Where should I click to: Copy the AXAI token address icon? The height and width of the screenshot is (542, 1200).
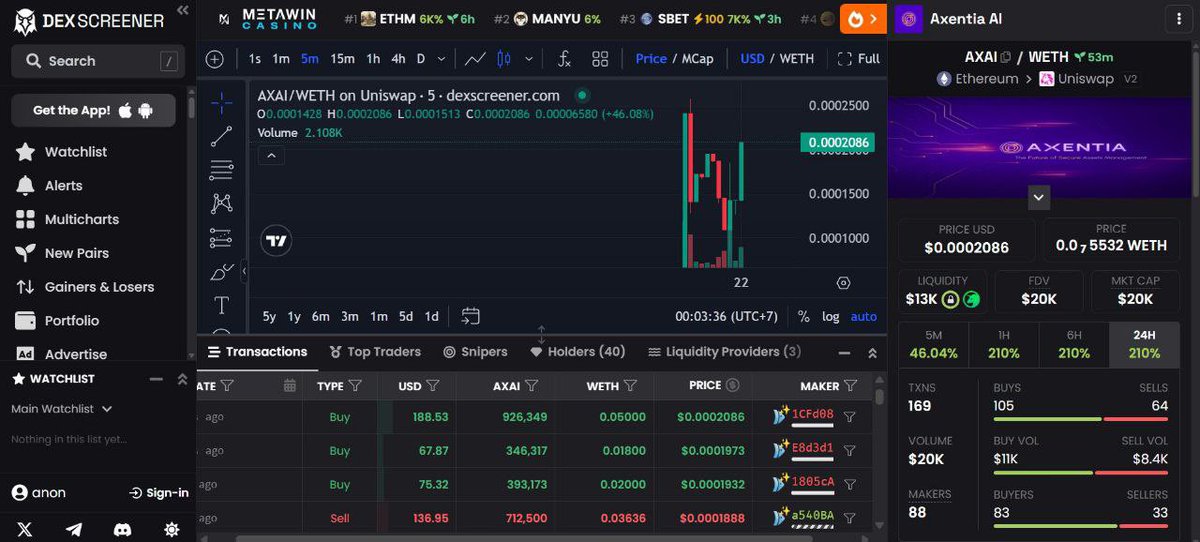click(x=1006, y=58)
